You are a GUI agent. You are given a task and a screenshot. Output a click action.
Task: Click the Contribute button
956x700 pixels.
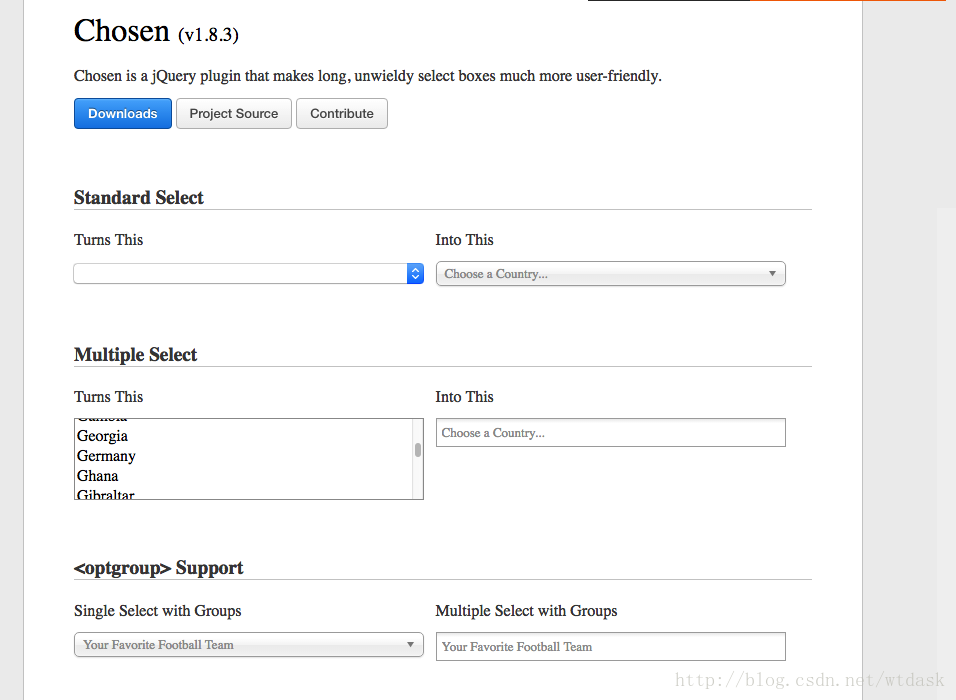(341, 113)
